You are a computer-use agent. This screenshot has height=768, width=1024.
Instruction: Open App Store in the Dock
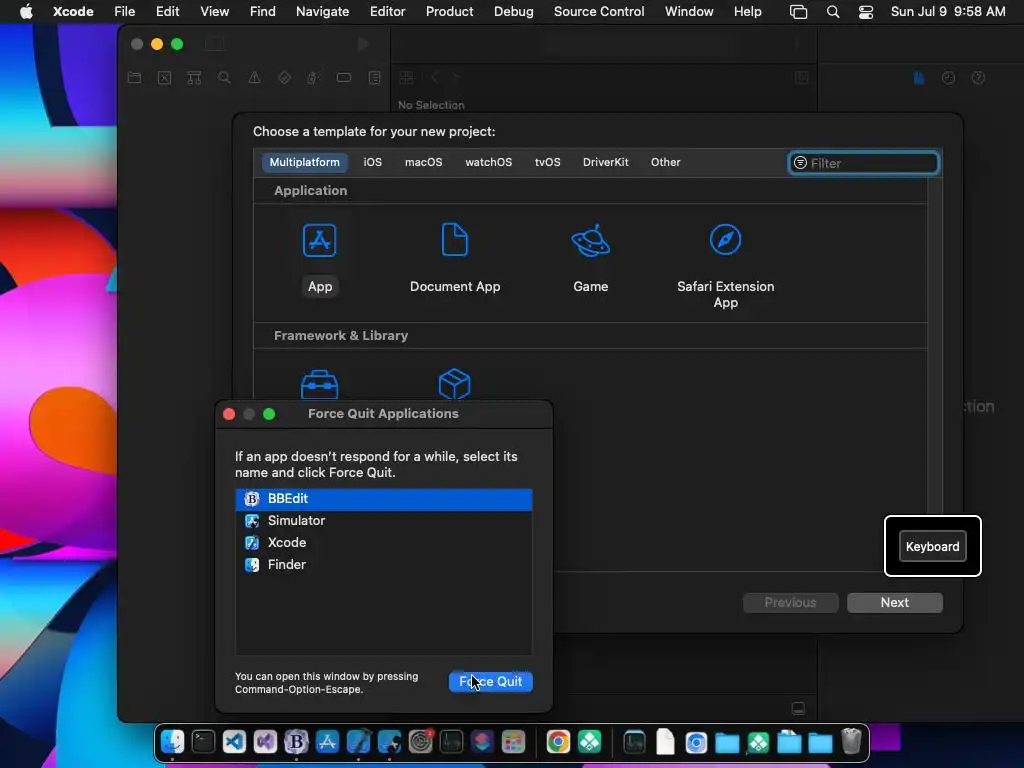[327, 742]
